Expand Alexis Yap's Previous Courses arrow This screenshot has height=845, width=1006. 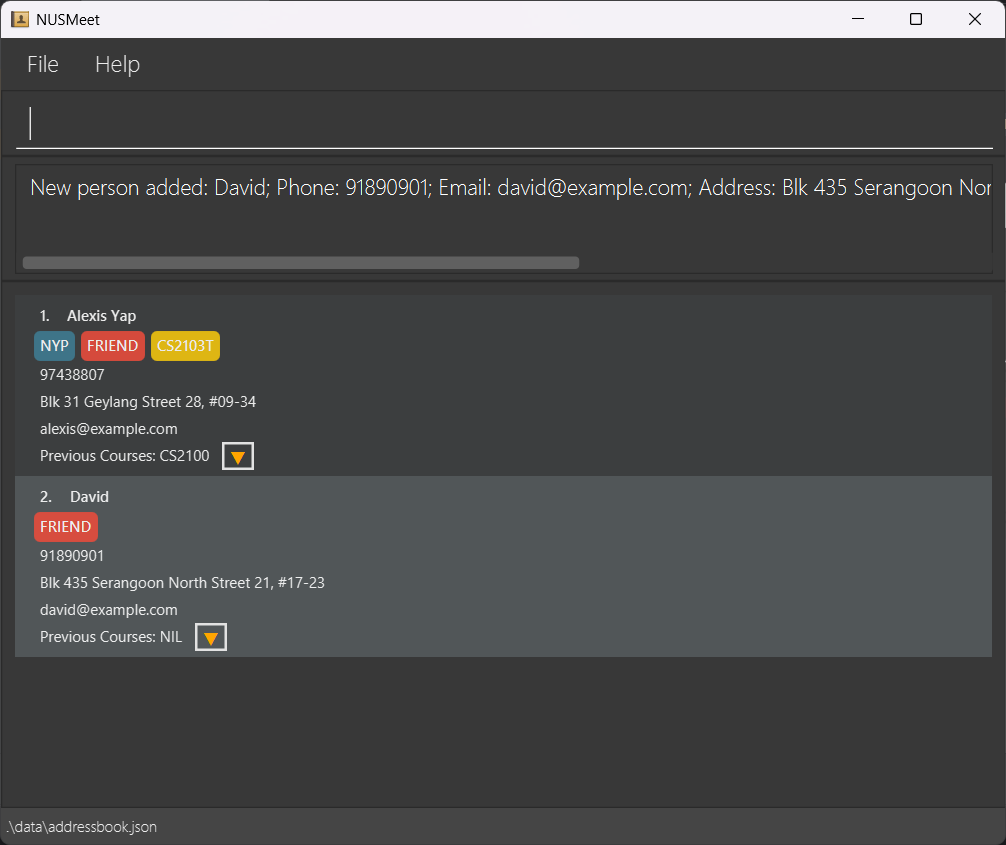[238, 457]
